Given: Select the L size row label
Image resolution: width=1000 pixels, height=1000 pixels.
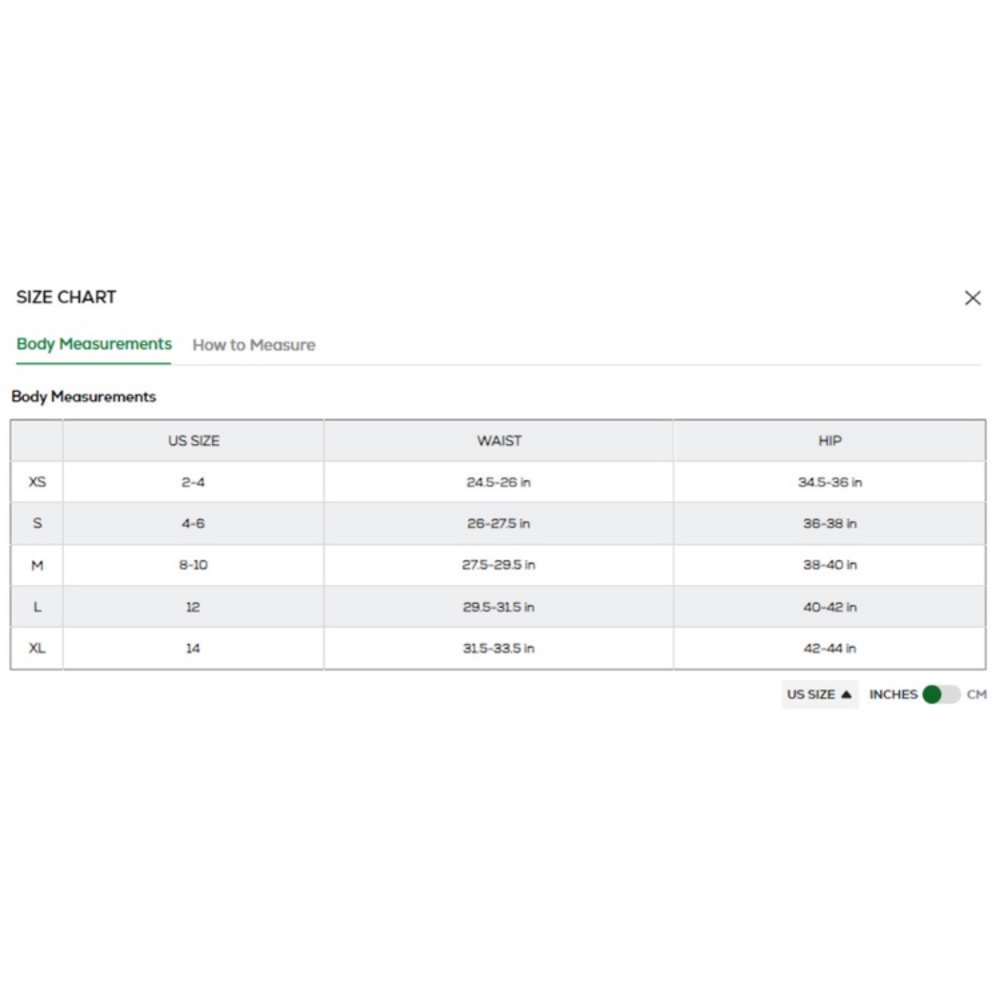Looking at the screenshot, I should (x=37, y=607).
